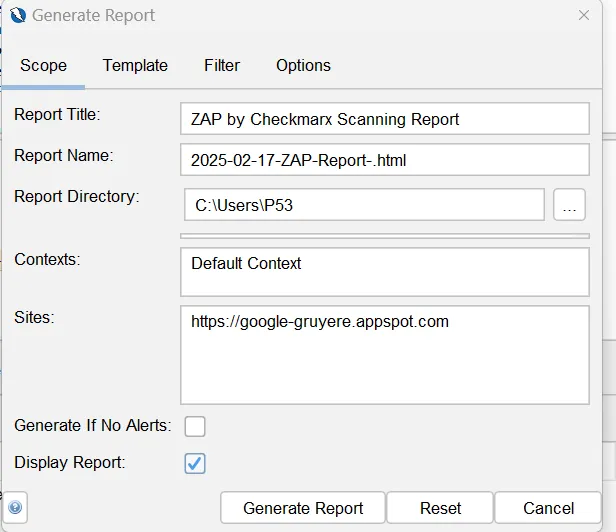616x532 pixels.
Task: Focus the Report Name text box
Action: pyautogui.click(x=385, y=160)
